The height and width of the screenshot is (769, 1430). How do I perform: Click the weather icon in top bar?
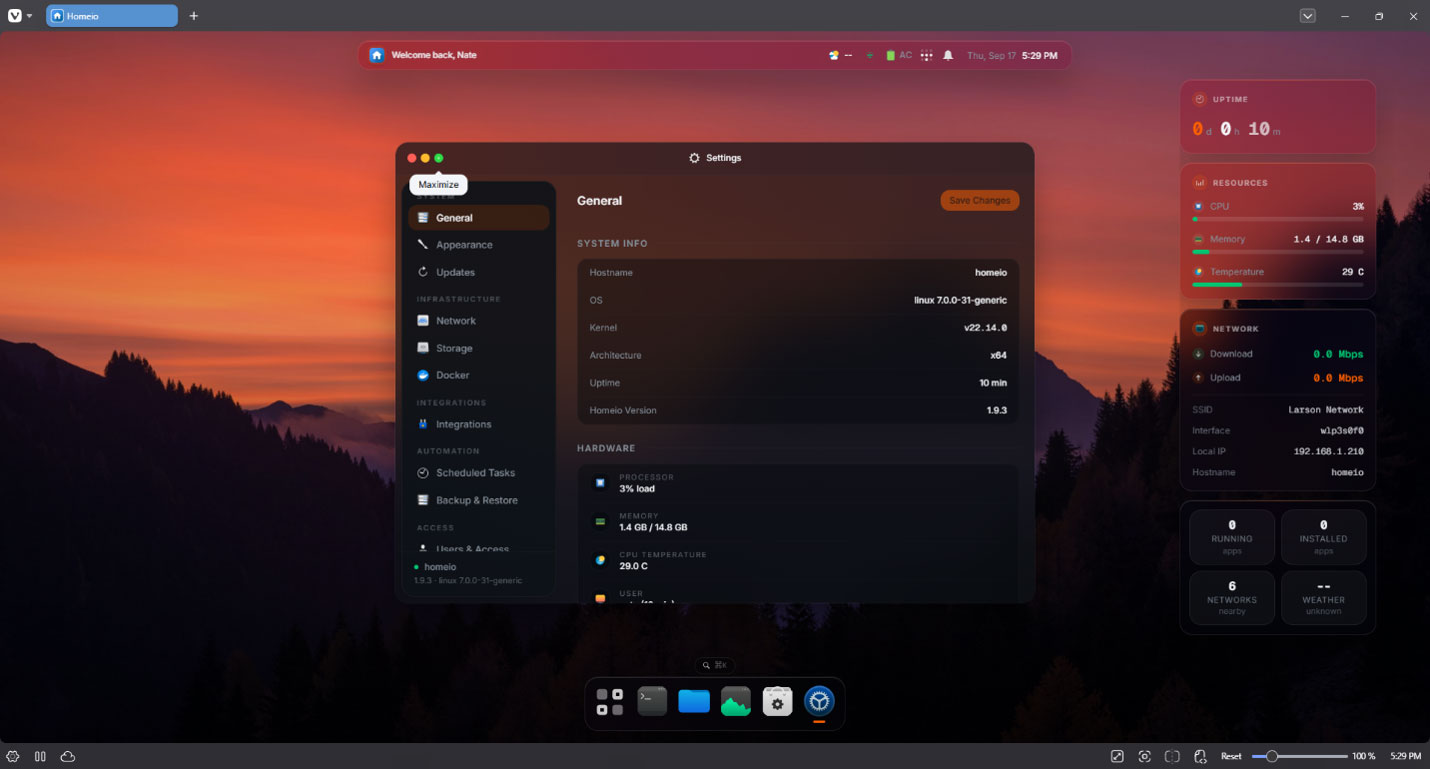click(834, 56)
